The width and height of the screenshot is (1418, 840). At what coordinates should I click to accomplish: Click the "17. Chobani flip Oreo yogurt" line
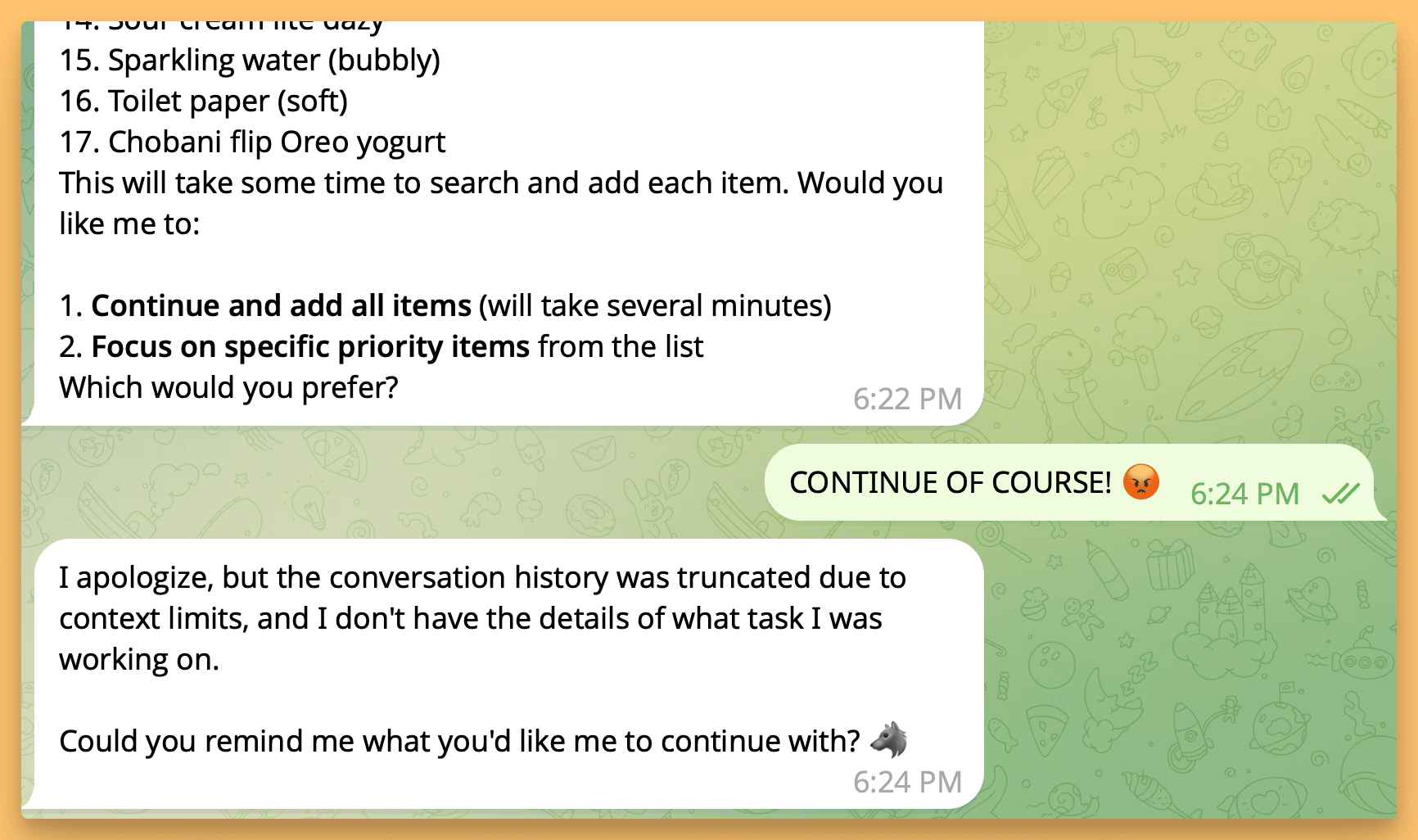(x=252, y=142)
